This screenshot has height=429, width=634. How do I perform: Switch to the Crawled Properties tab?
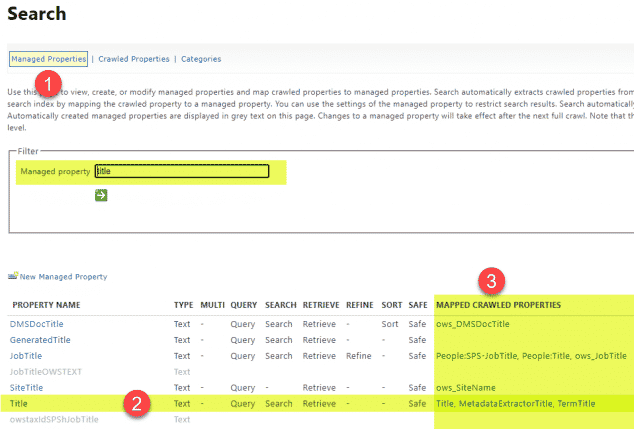tap(134, 59)
